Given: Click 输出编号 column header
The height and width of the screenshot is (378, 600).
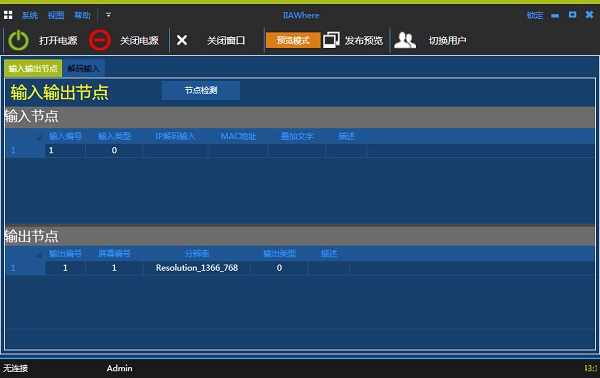Looking at the screenshot, I should coord(65,254).
